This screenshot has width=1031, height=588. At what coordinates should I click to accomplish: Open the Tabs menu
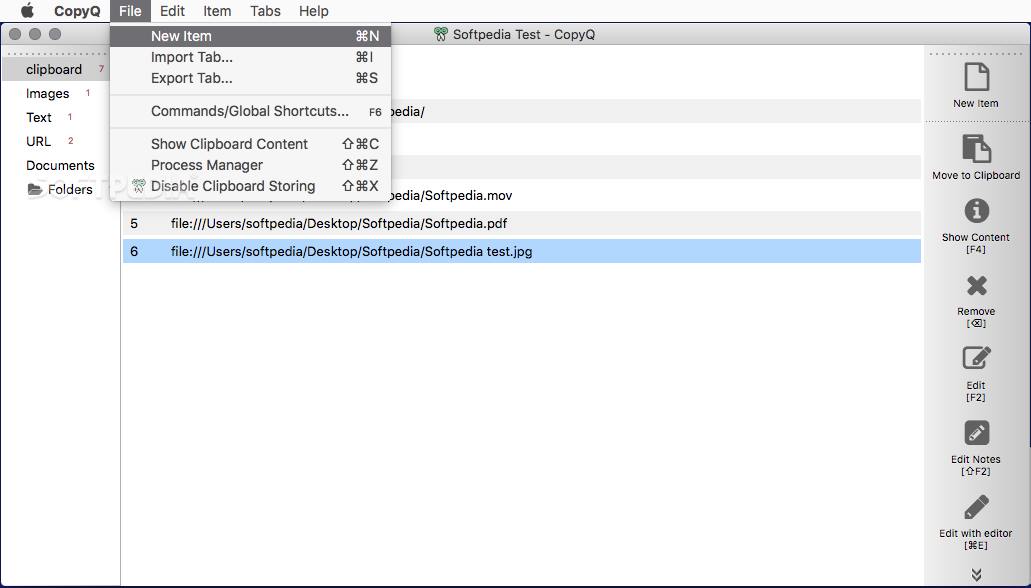(265, 11)
